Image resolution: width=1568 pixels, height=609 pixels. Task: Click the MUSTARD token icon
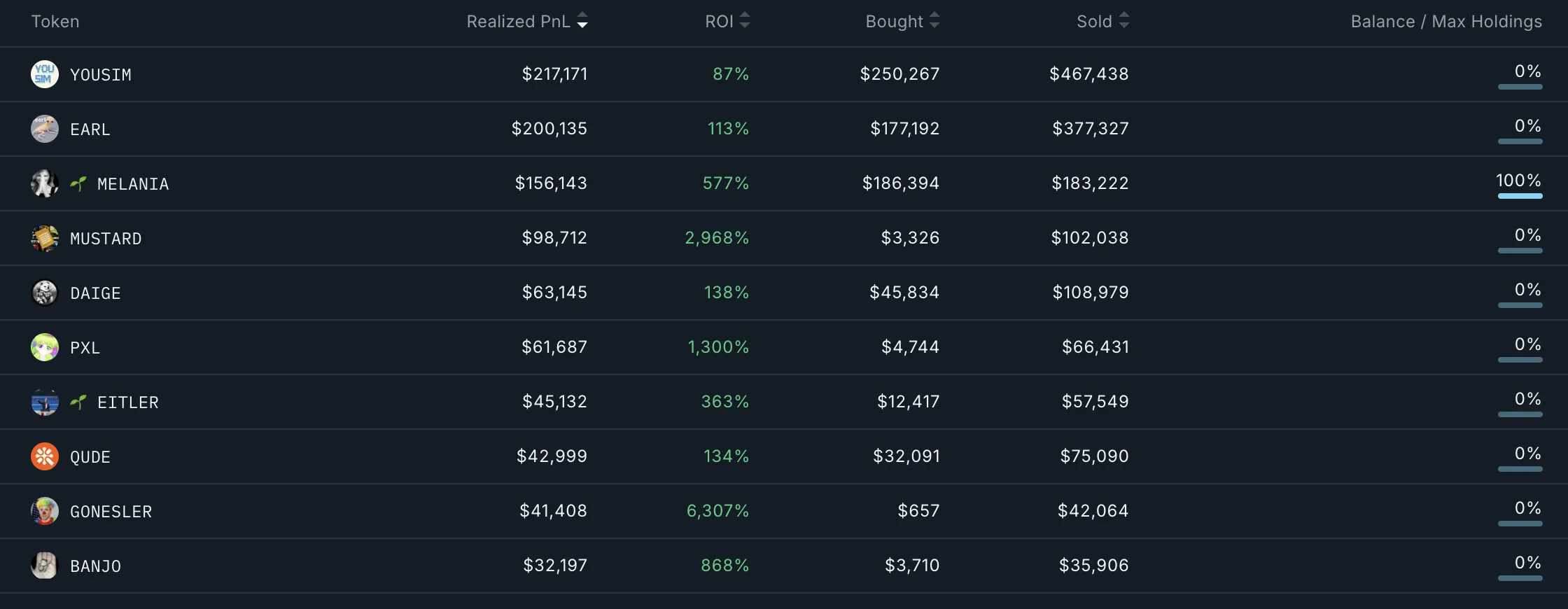[x=45, y=238]
